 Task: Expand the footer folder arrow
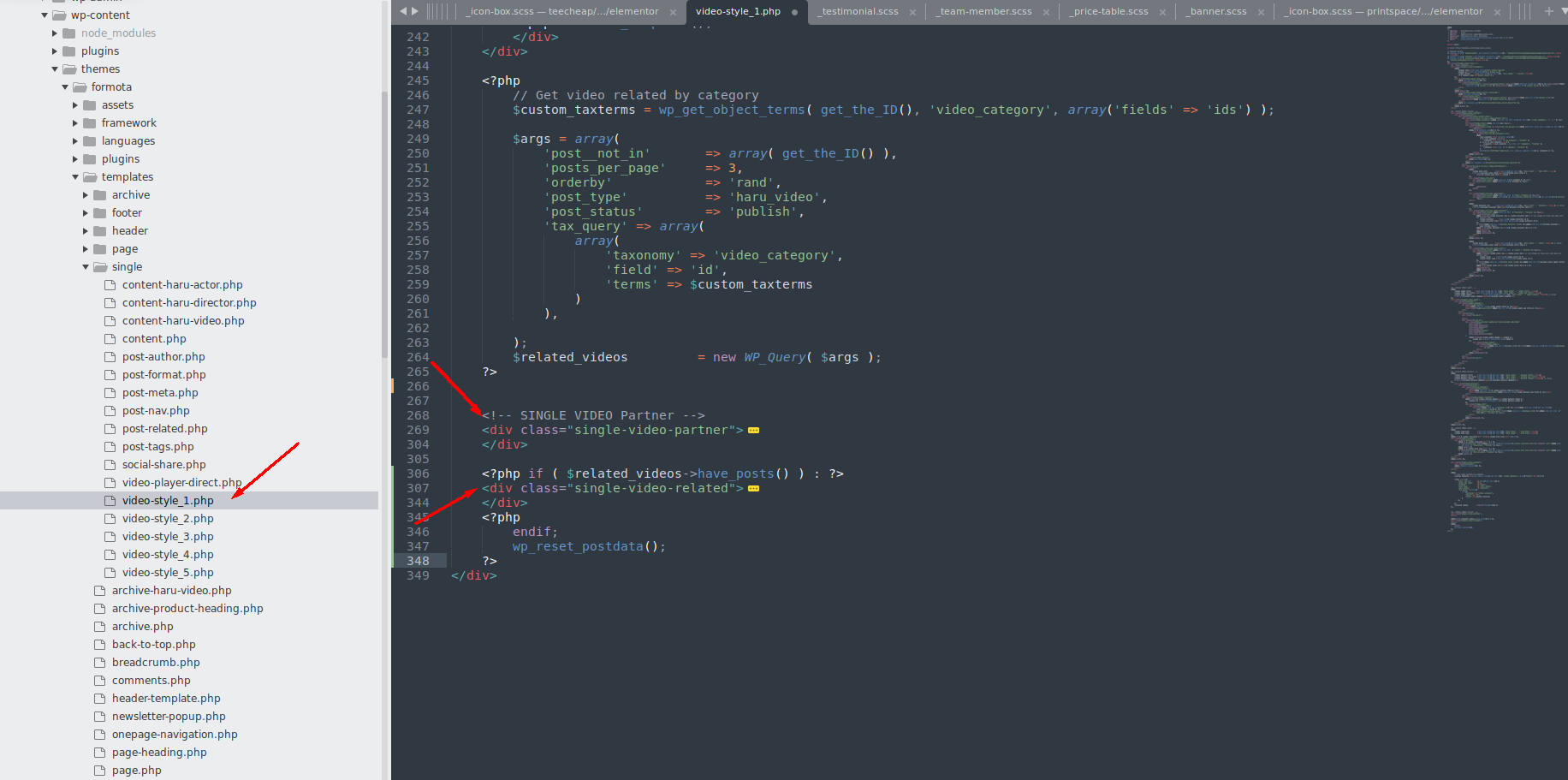(x=86, y=213)
